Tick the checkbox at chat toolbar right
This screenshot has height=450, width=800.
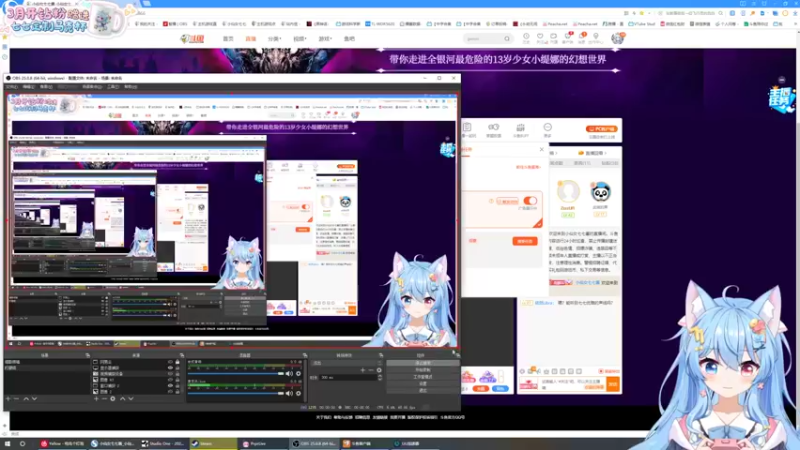601,371
